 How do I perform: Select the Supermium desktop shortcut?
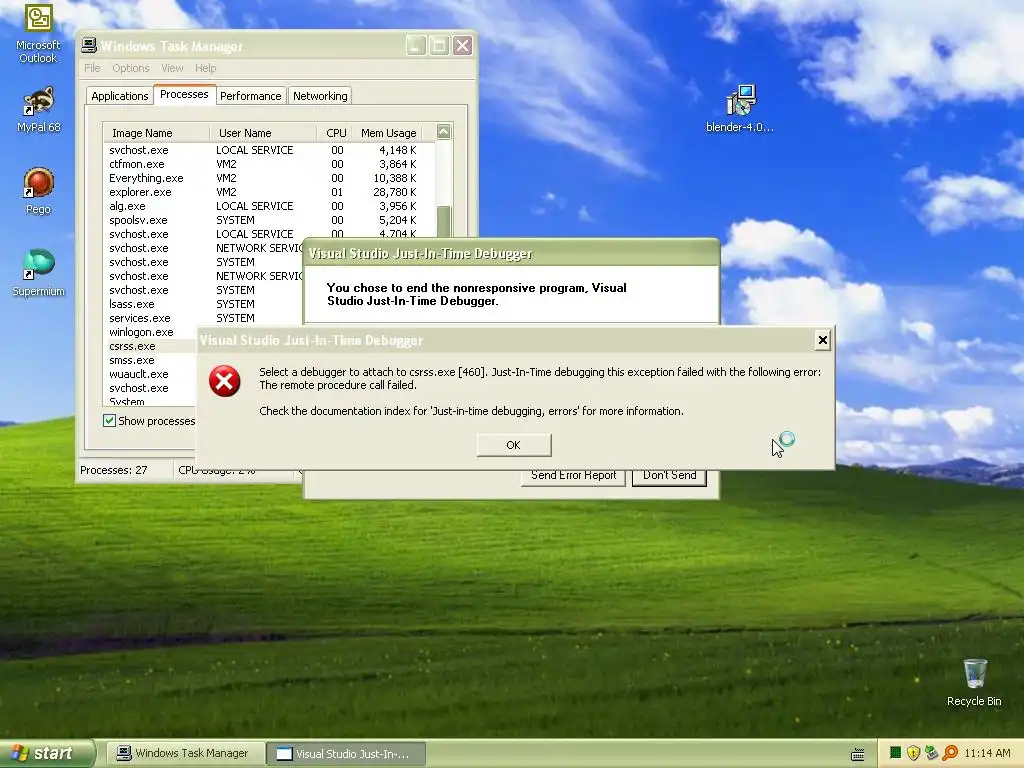pos(38,272)
